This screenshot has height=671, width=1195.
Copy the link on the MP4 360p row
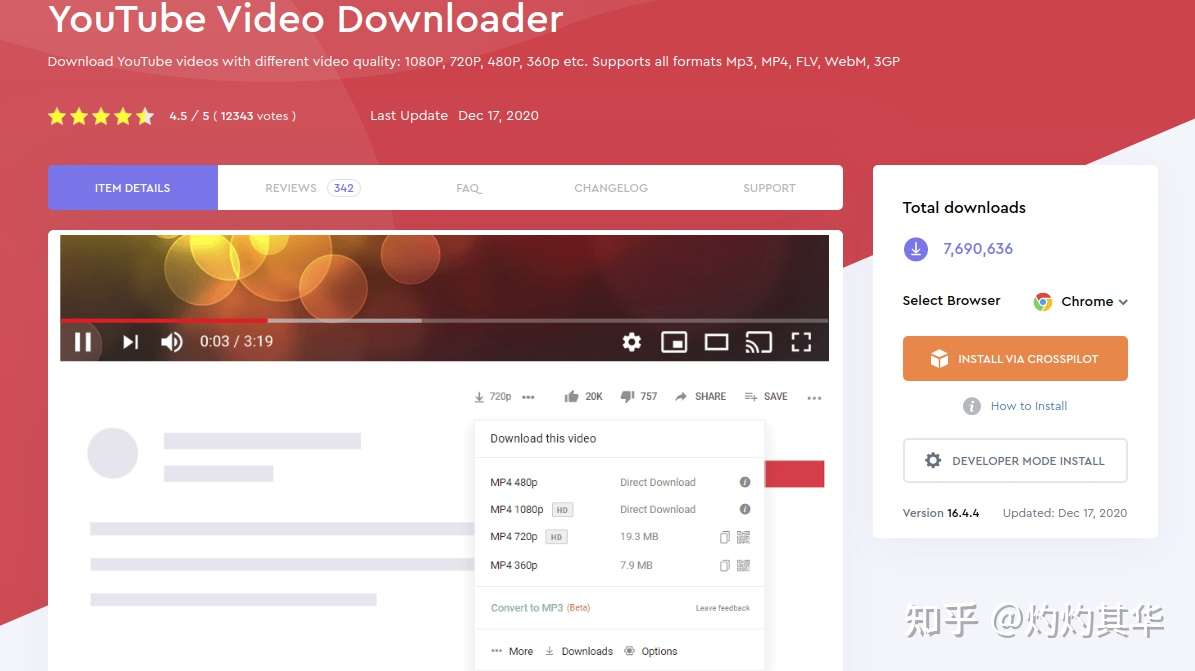point(724,565)
